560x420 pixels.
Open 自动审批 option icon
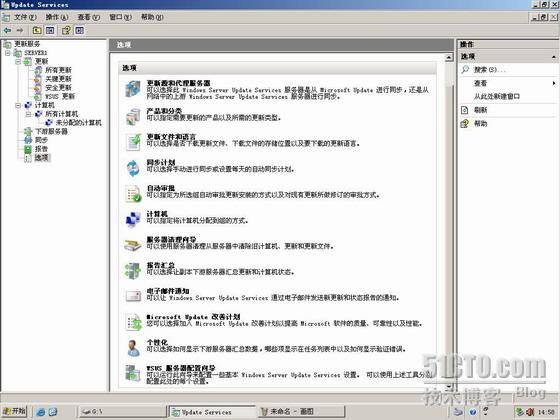(x=133, y=194)
